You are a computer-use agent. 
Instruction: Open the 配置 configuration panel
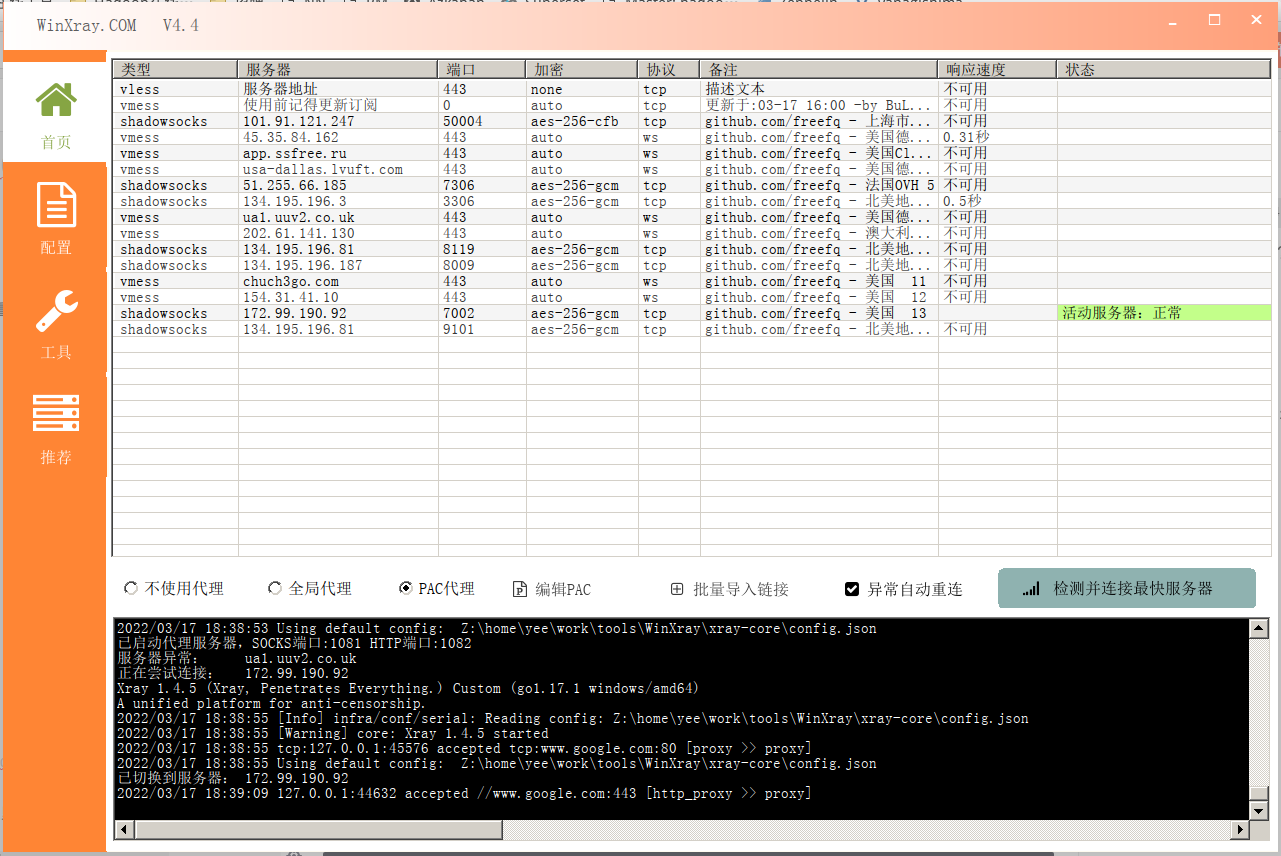coord(55,222)
